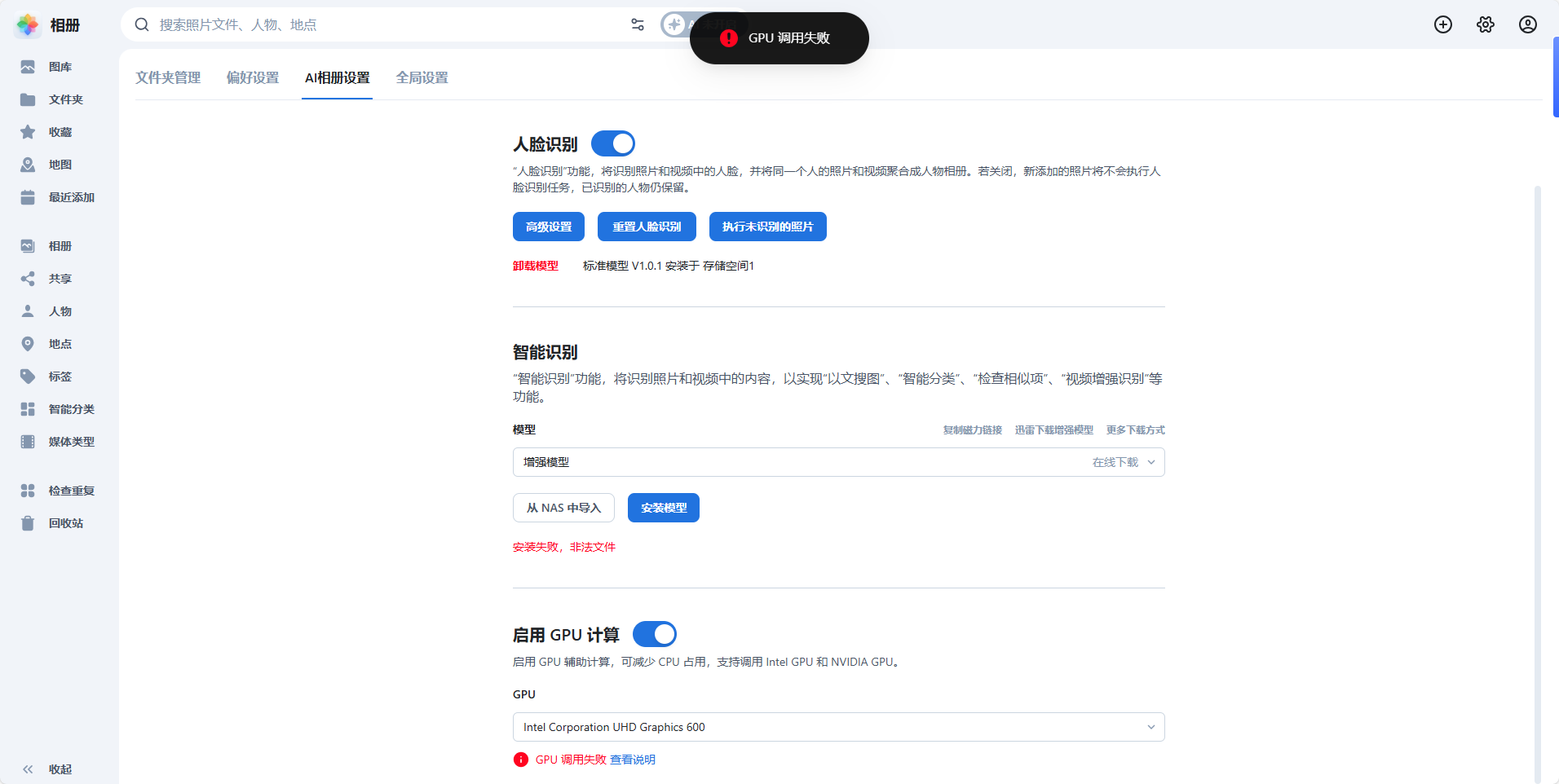The height and width of the screenshot is (784, 1559).
Task: Open the Places (地点) pin icon
Action: [x=28, y=344]
